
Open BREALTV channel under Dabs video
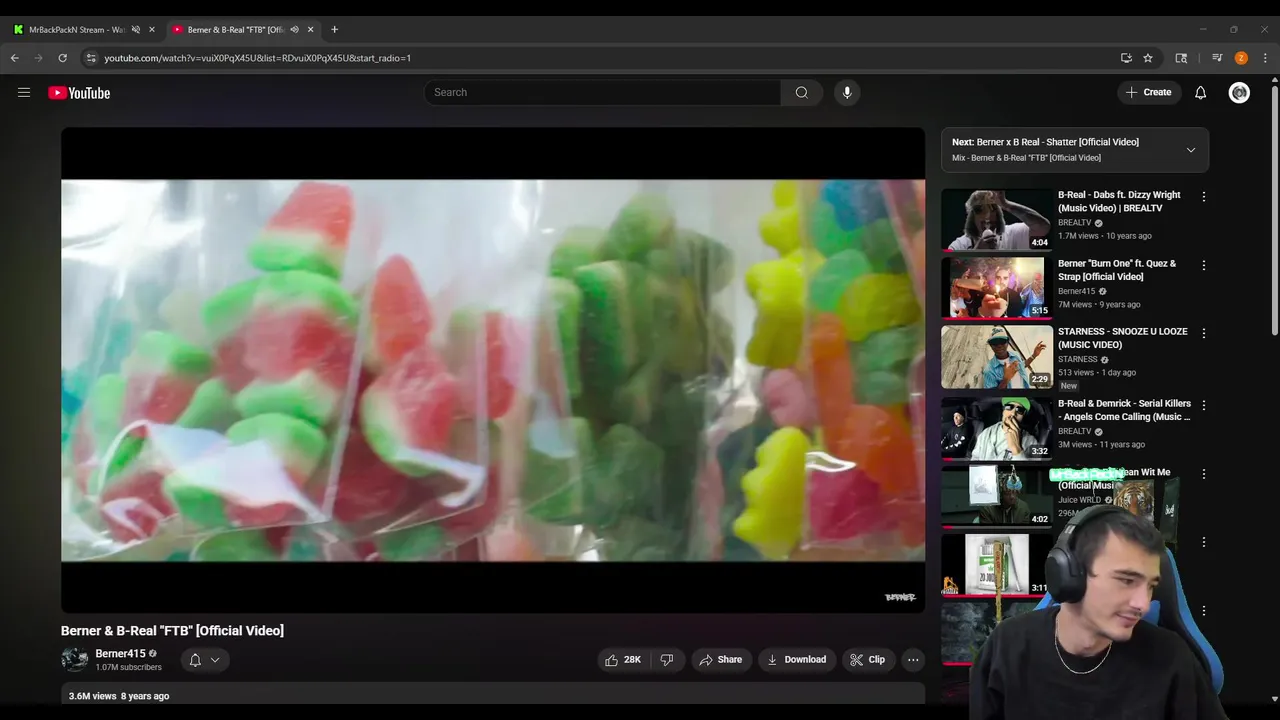pyautogui.click(x=1075, y=223)
